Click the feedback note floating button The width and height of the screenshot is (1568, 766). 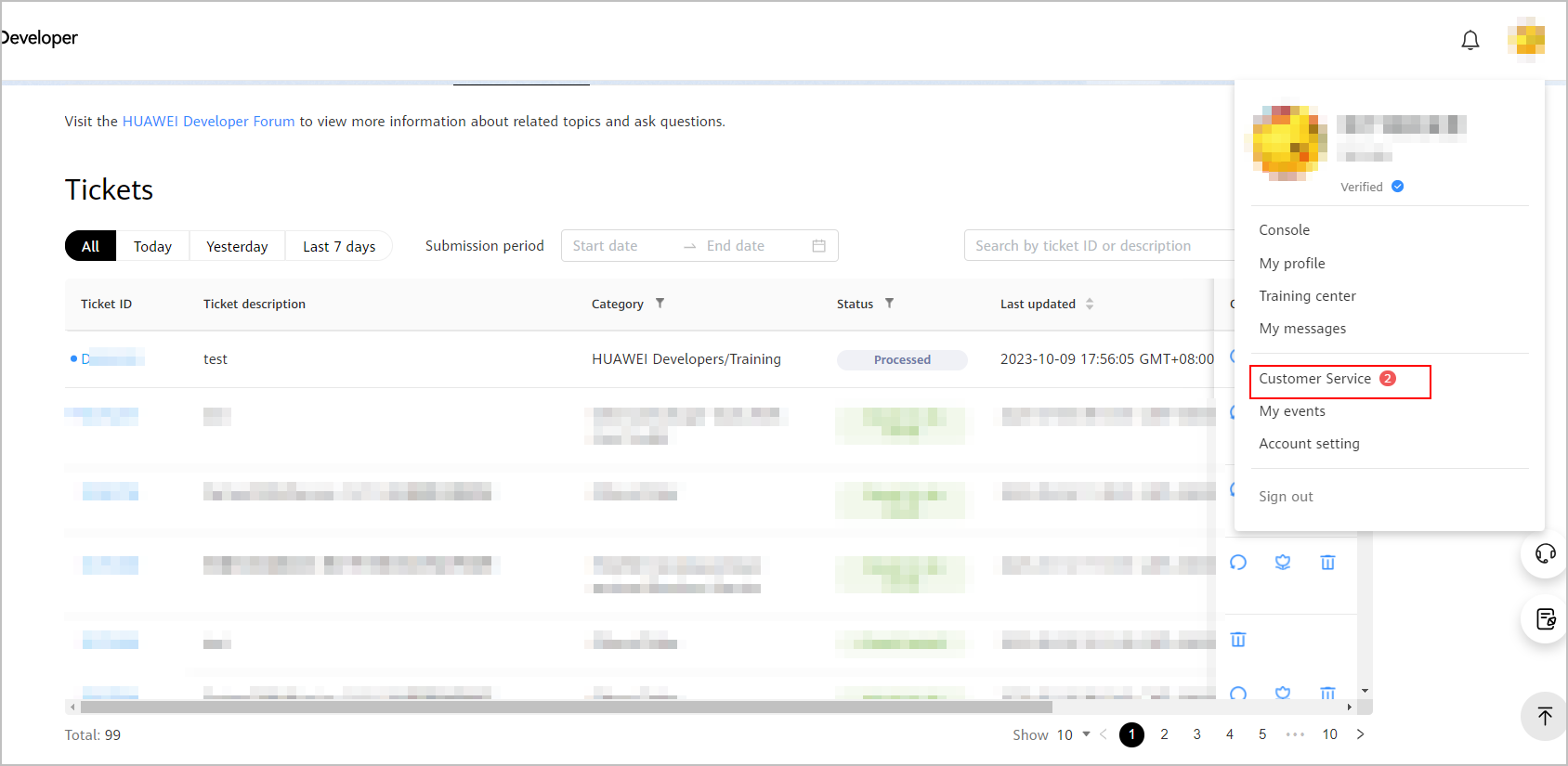click(1545, 619)
